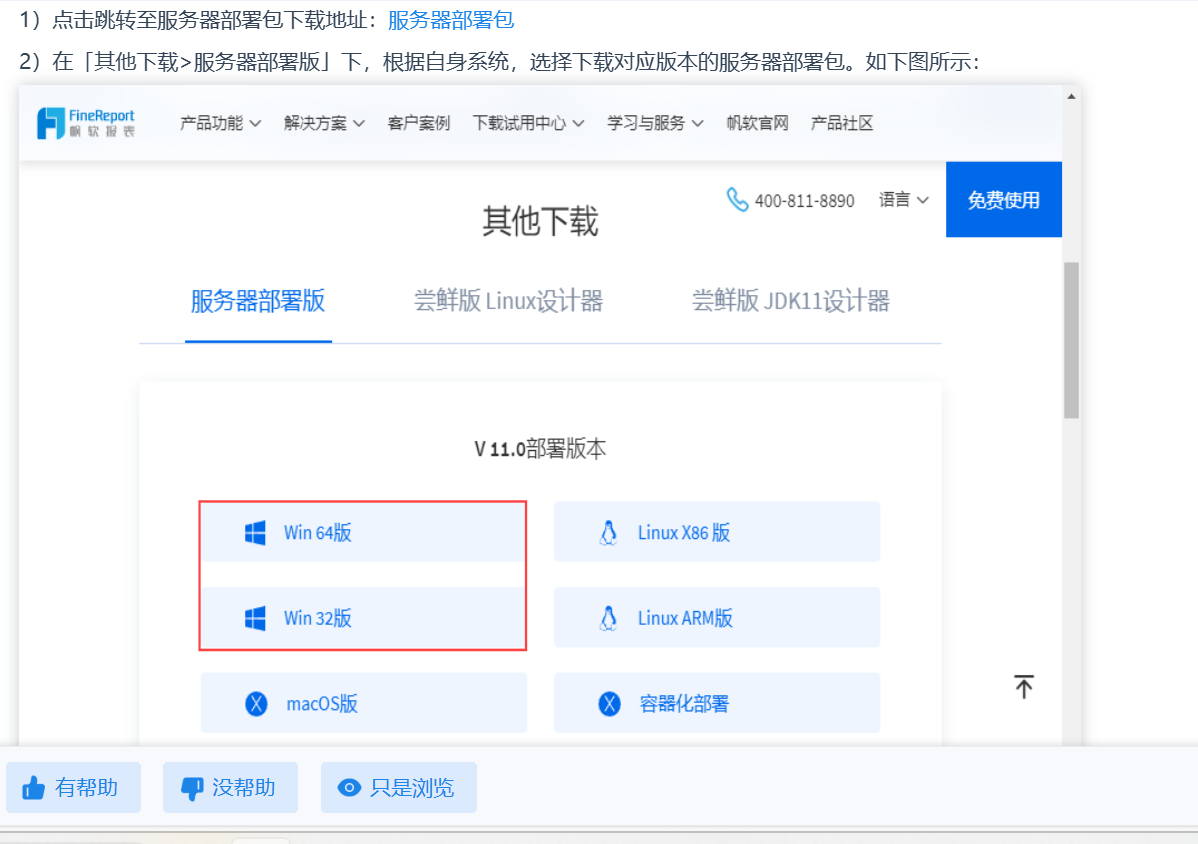Switch to the 尝鲜版 Linux设计器 tab
Viewport: 1198px width, 844px height.
[508, 301]
